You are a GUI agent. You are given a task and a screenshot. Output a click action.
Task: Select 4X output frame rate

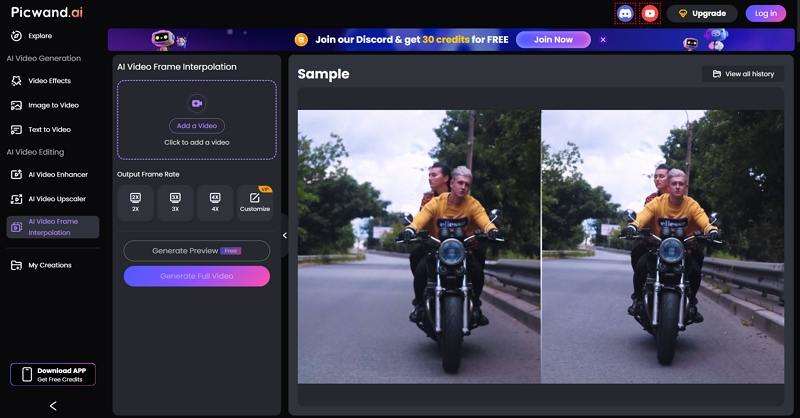pos(215,203)
